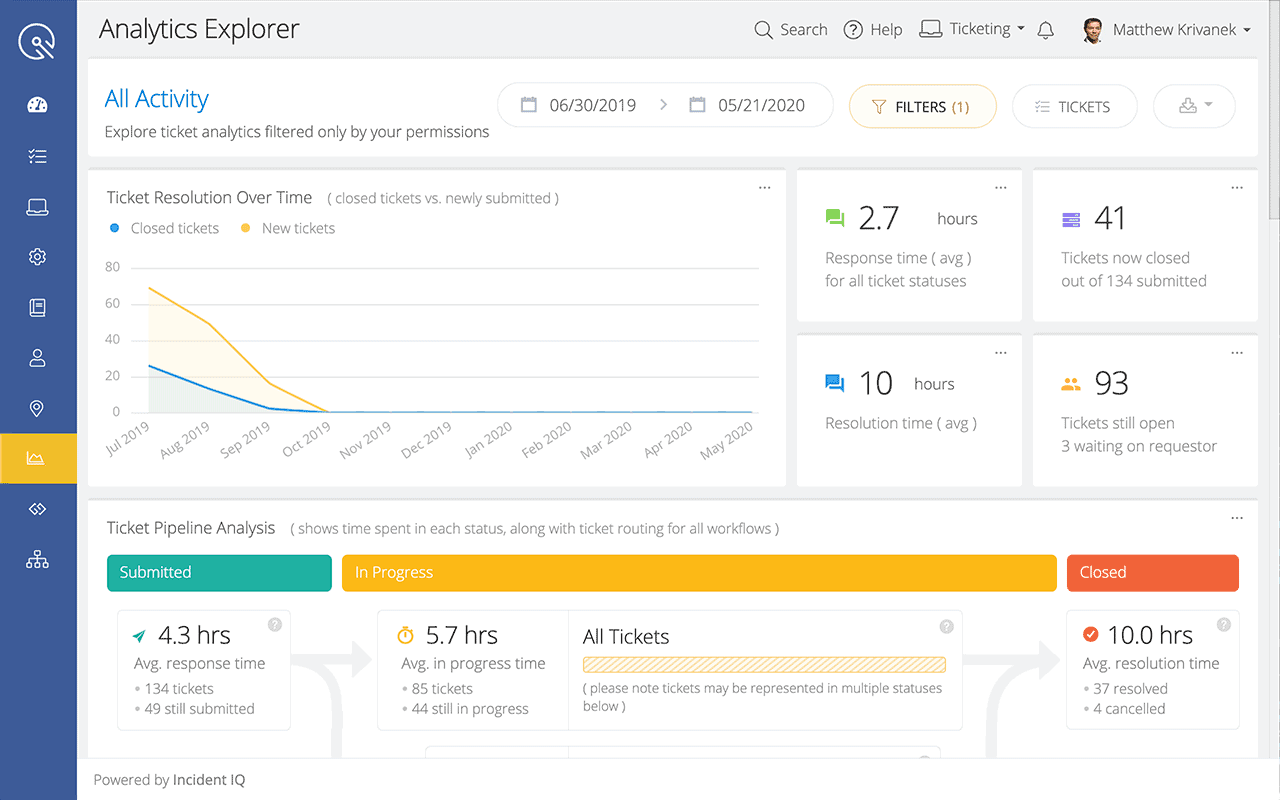This screenshot has width=1280, height=800.
Task: Open the locations map pin icon
Action: click(x=37, y=408)
